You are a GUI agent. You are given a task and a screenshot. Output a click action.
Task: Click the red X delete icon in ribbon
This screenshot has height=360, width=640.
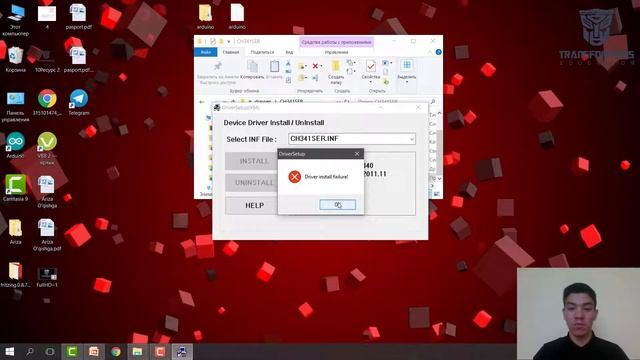pyautogui.click(x=315, y=66)
